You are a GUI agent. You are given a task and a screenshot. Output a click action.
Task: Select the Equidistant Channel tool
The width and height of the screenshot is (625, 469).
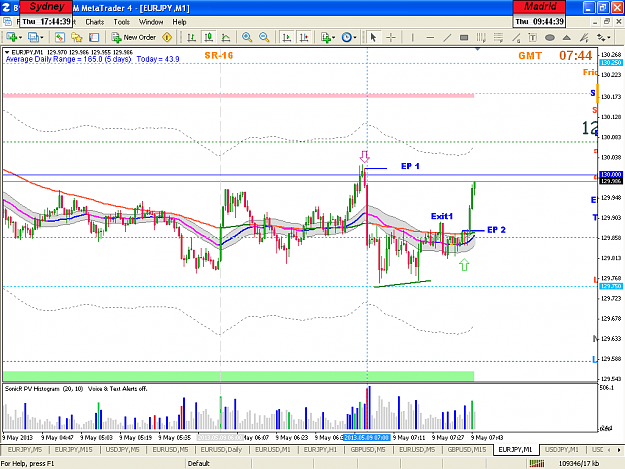coord(481,37)
